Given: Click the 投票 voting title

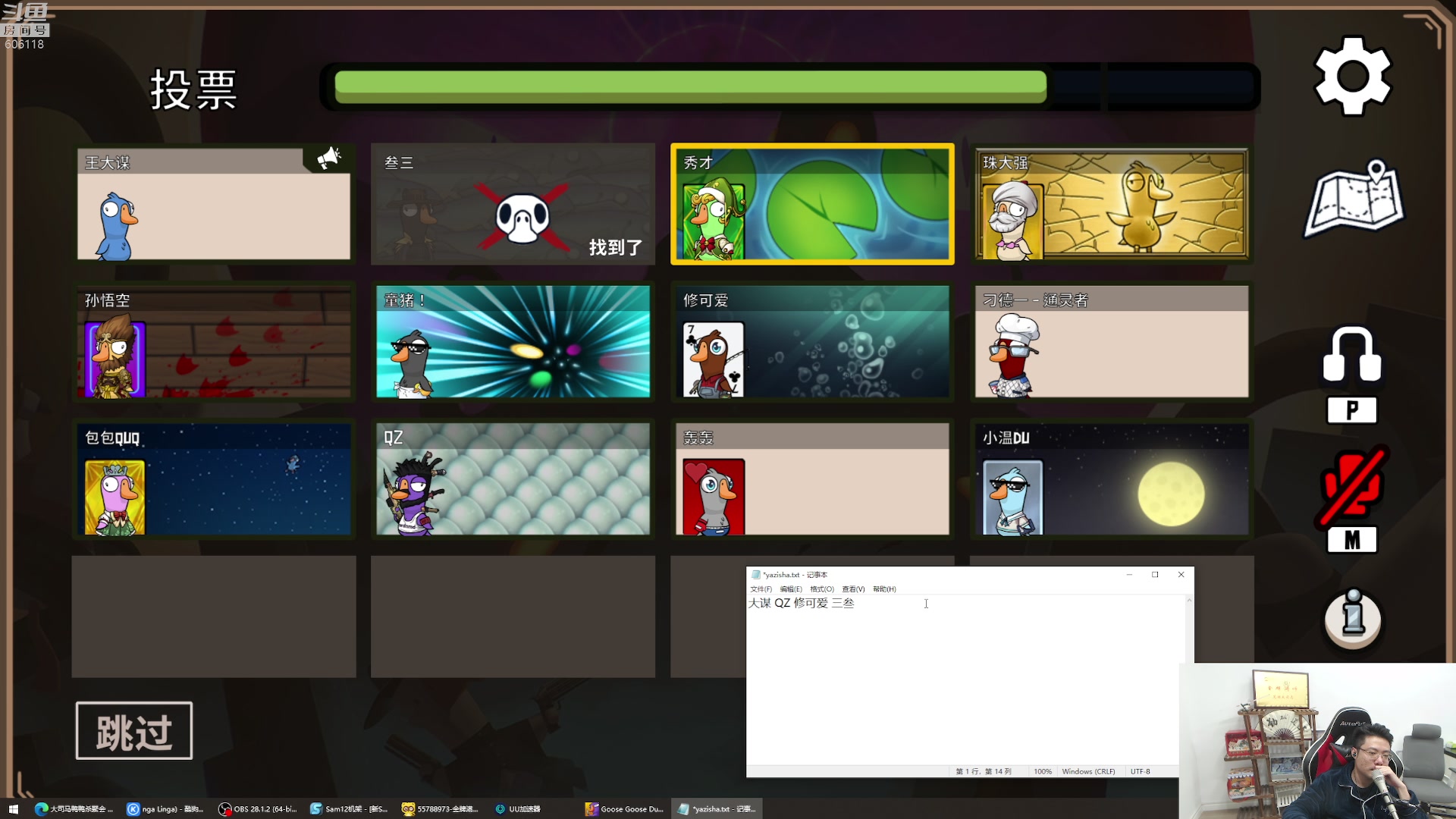Looking at the screenshot, I should (194, 89).
